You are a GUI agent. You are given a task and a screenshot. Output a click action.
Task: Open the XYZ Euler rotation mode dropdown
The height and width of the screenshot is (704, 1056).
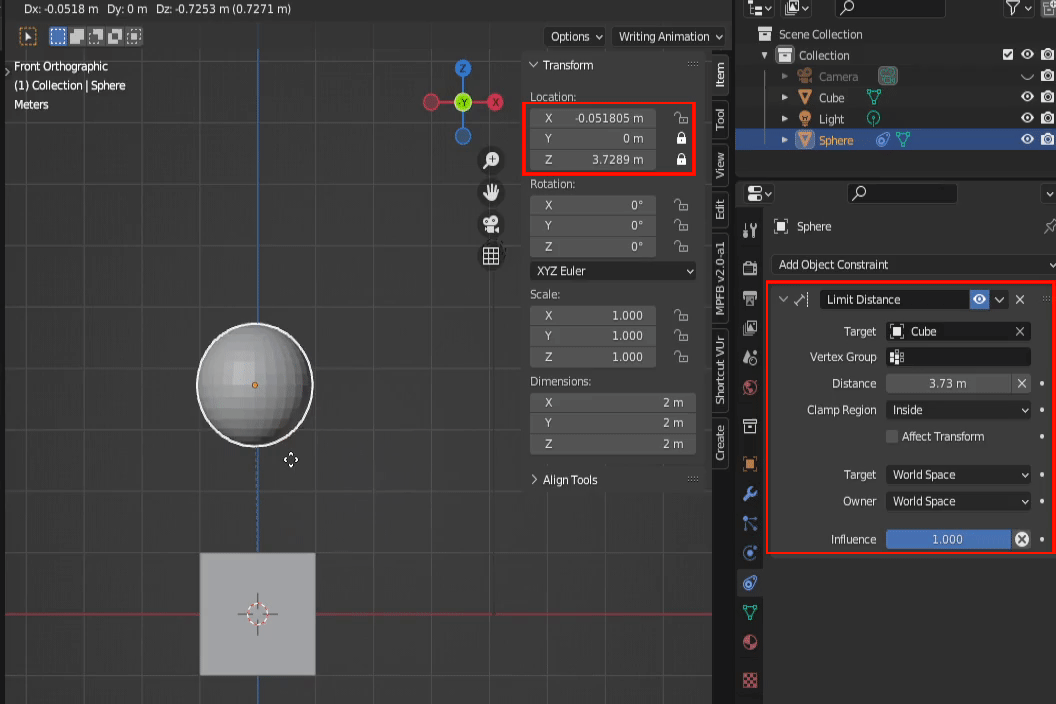pyautogui.click(x=612, y=271)
